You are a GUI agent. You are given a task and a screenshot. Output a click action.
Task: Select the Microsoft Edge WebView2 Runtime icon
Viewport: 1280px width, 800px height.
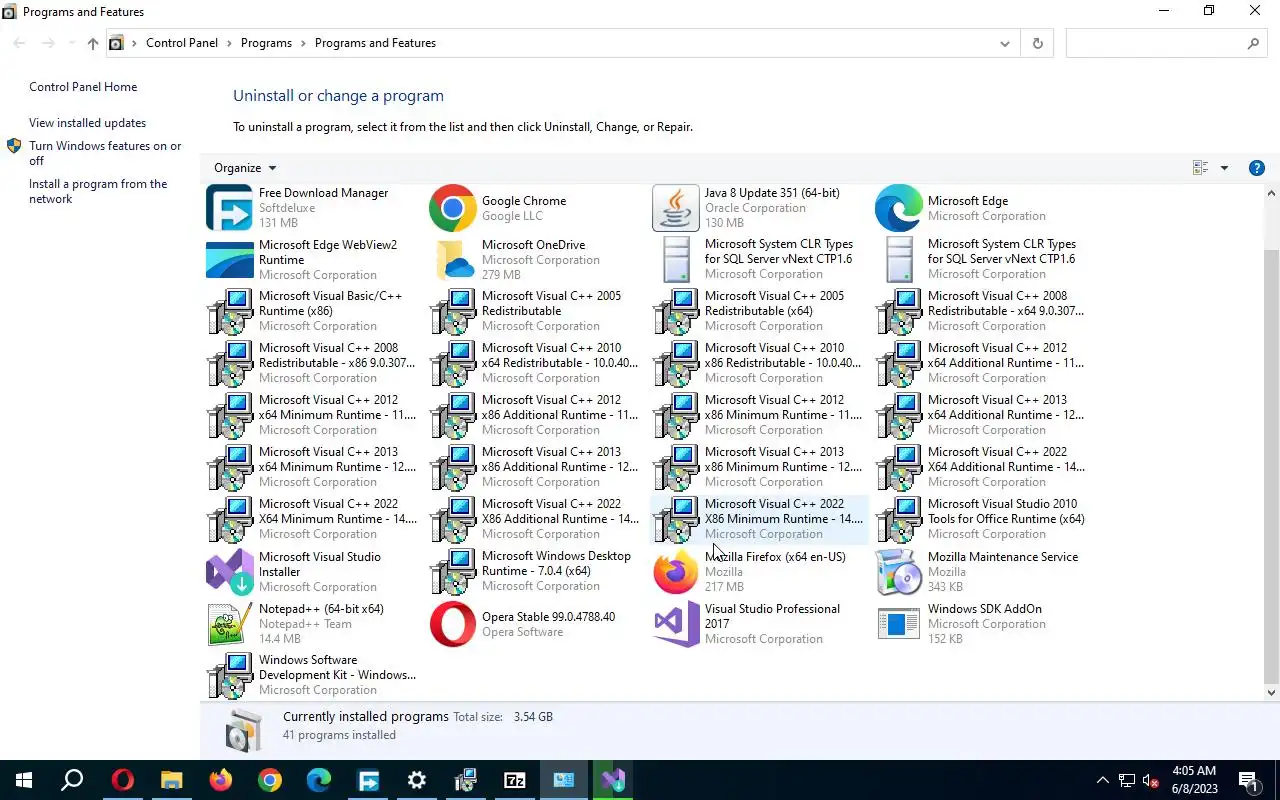[229, 260]
